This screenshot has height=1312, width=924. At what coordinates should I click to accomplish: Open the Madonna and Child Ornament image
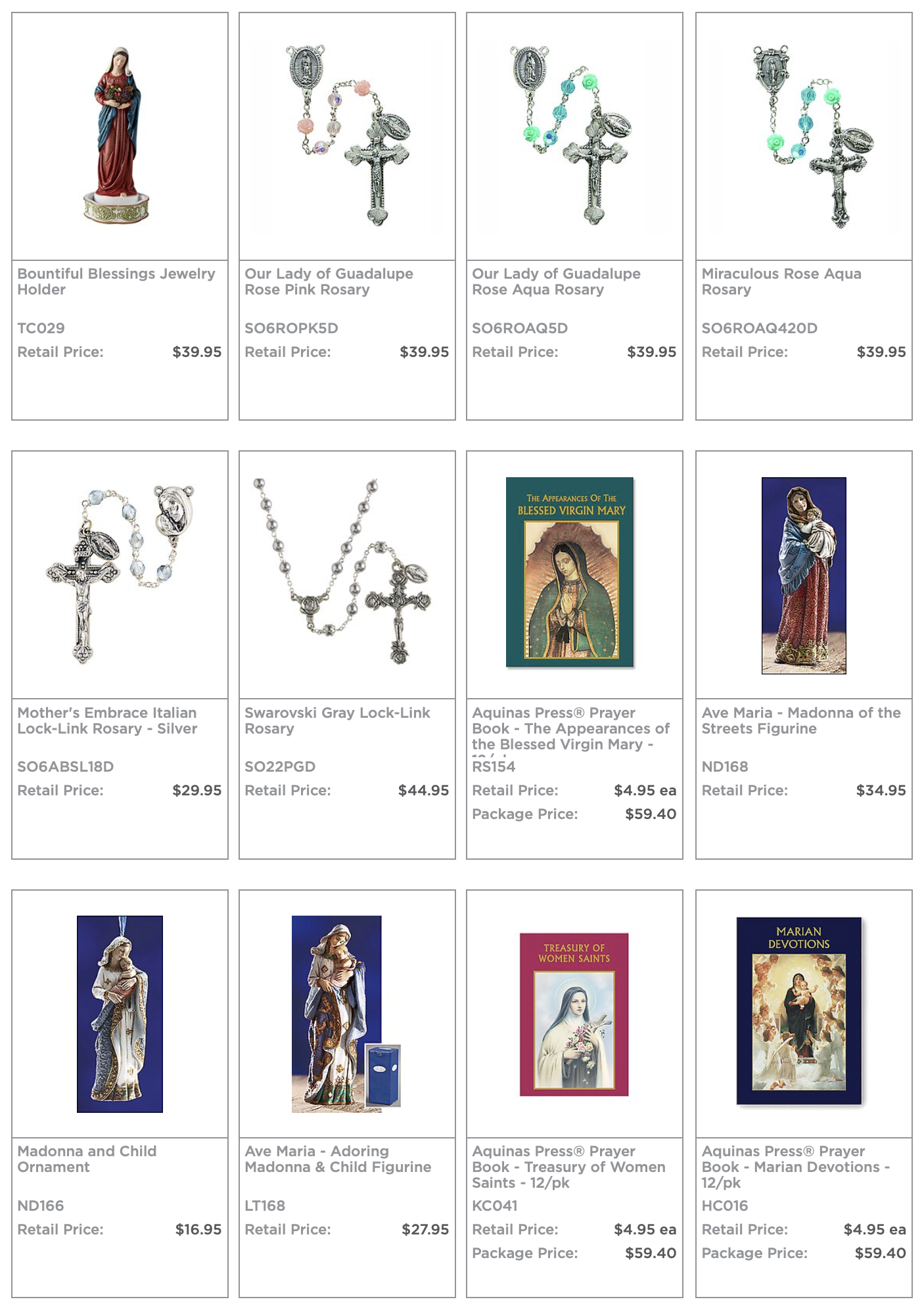click(x=120, y=1014)
